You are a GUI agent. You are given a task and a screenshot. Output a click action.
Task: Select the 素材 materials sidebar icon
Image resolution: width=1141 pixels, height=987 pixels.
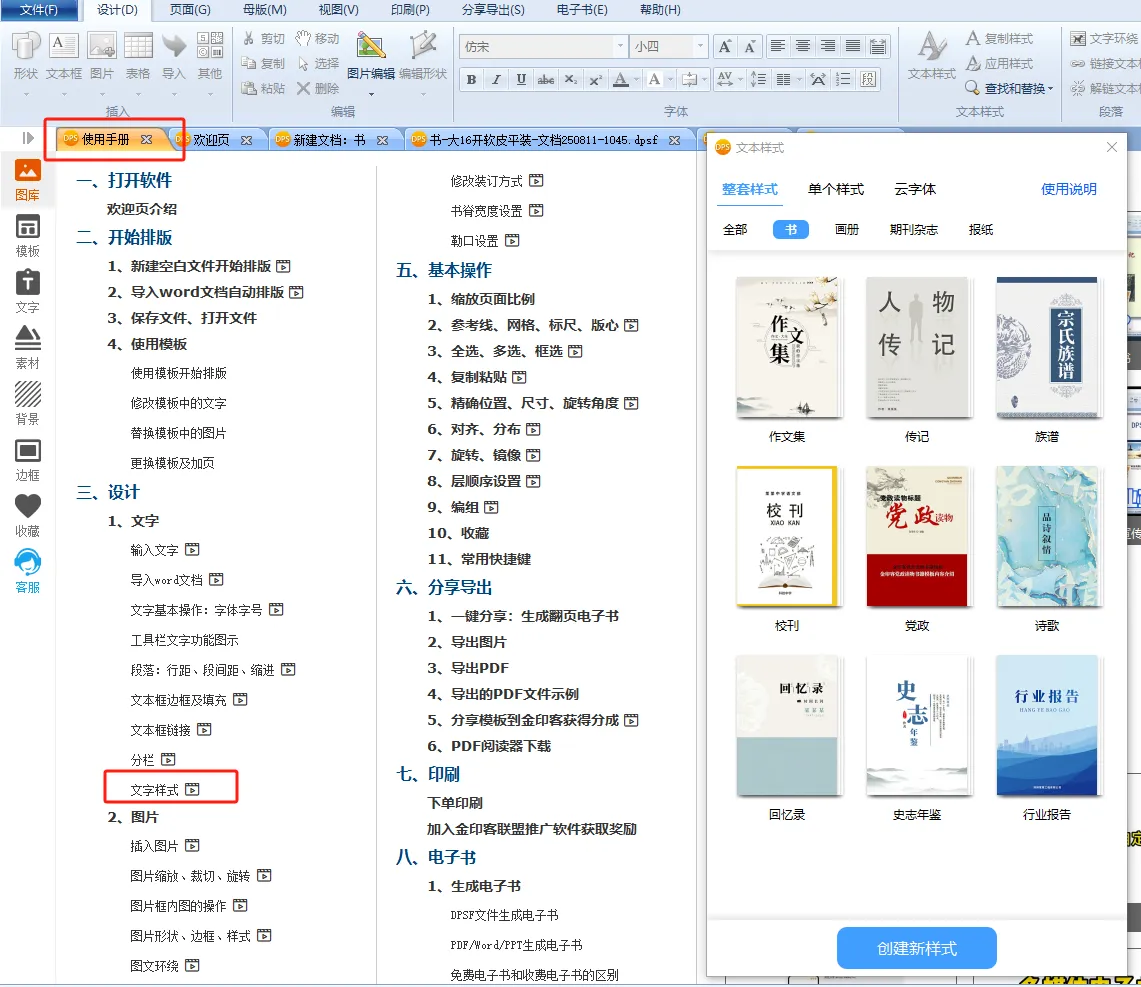click(28, 347)
